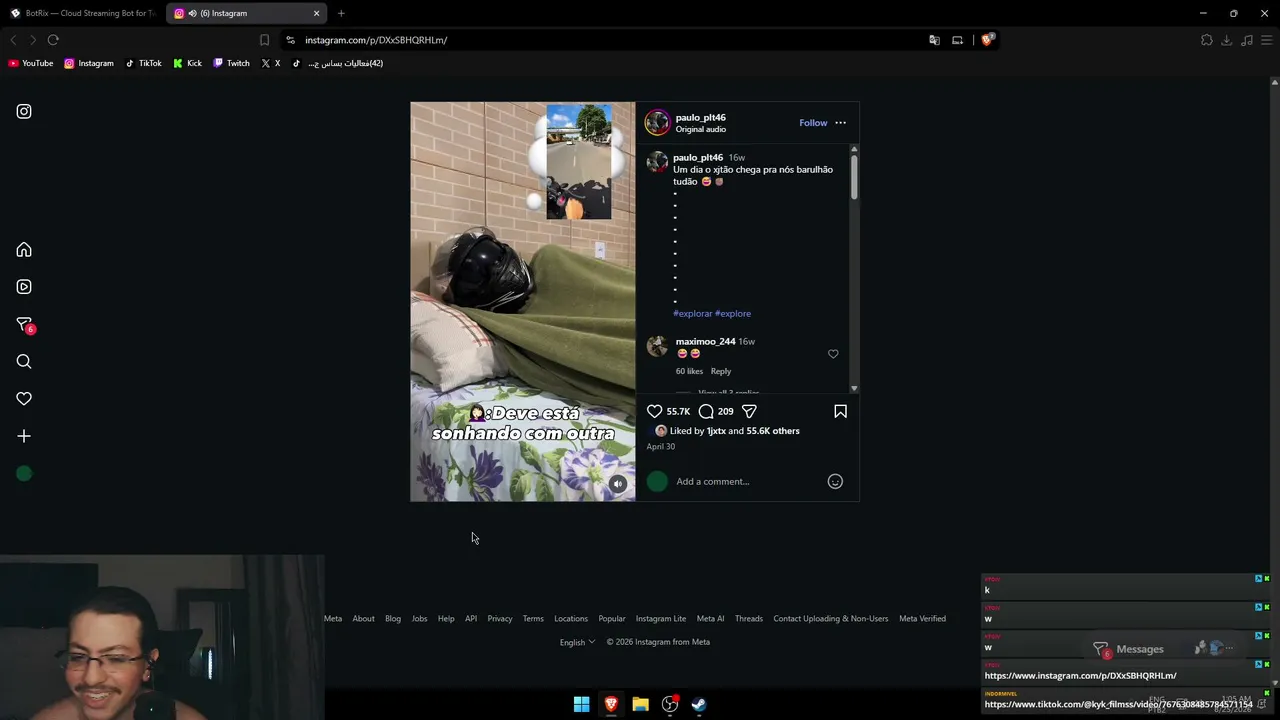Switch to the BotRix Cloud Streaming Bot tab
Screen dimensions: 1280x720
pyautogui.click(x=82, y=13)
